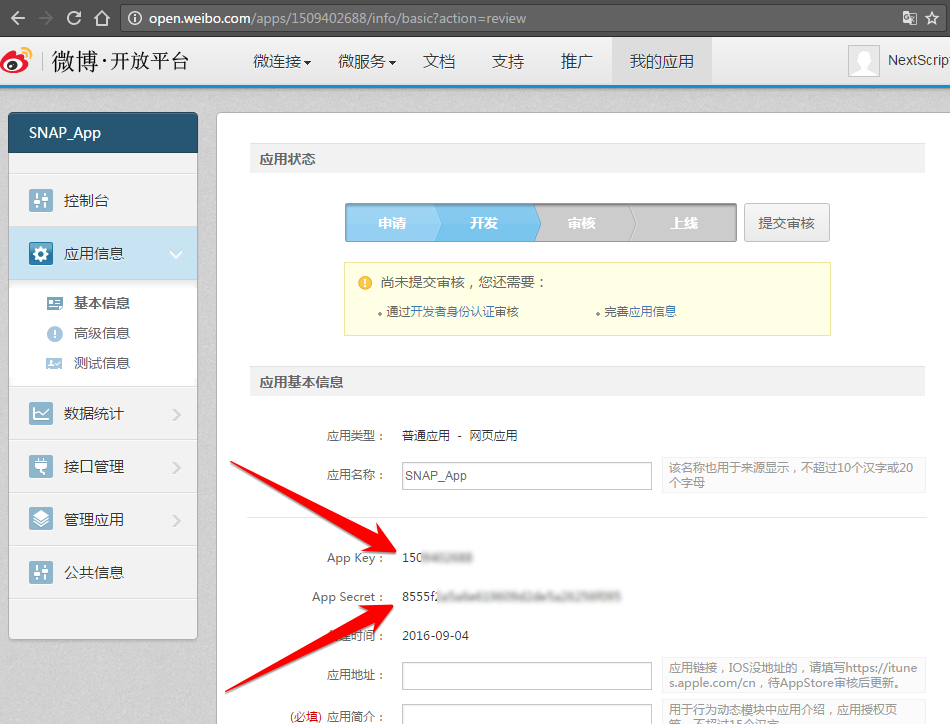Focus the 应用简介 input field

526,714
